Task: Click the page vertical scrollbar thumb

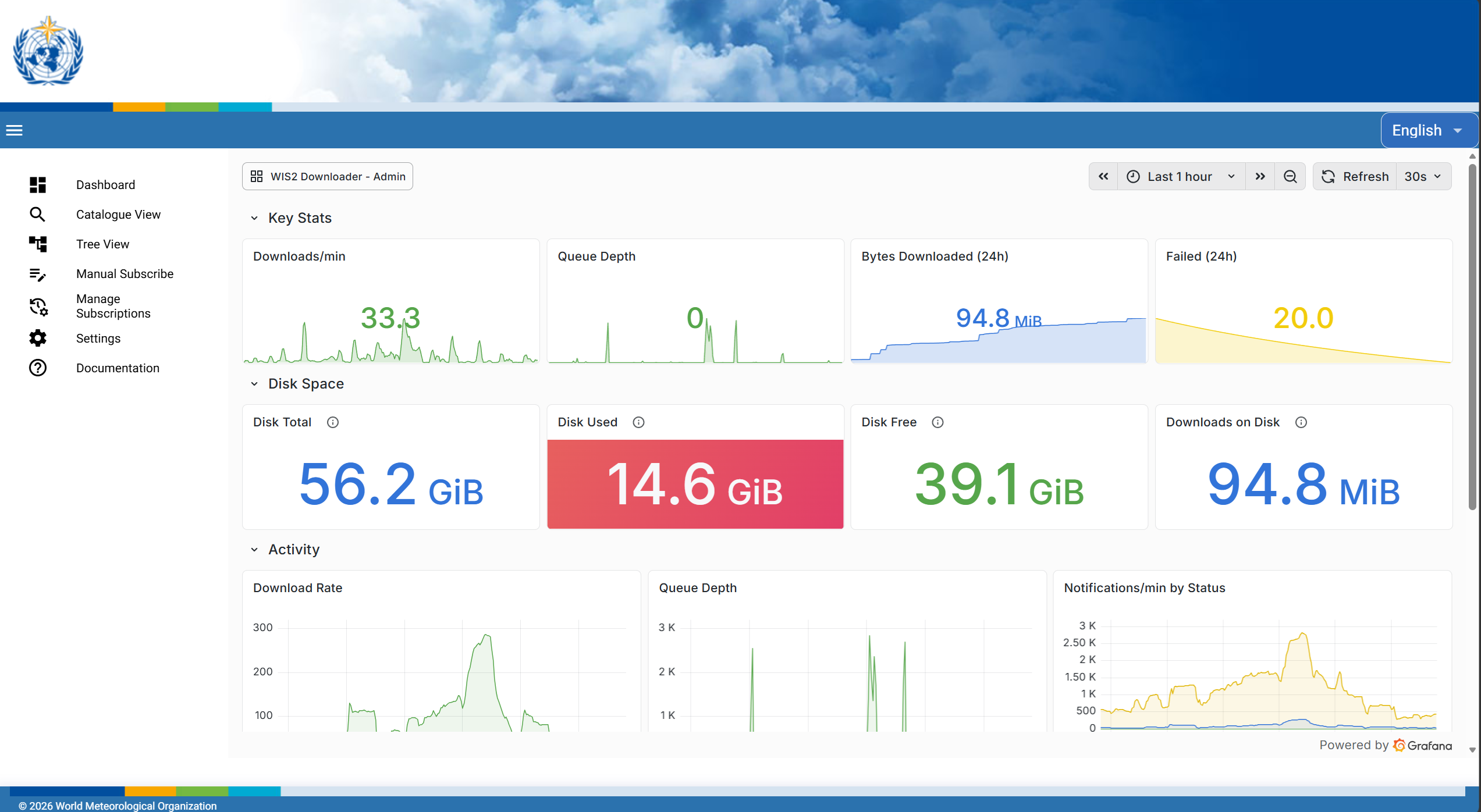Action: point(1472,337)
